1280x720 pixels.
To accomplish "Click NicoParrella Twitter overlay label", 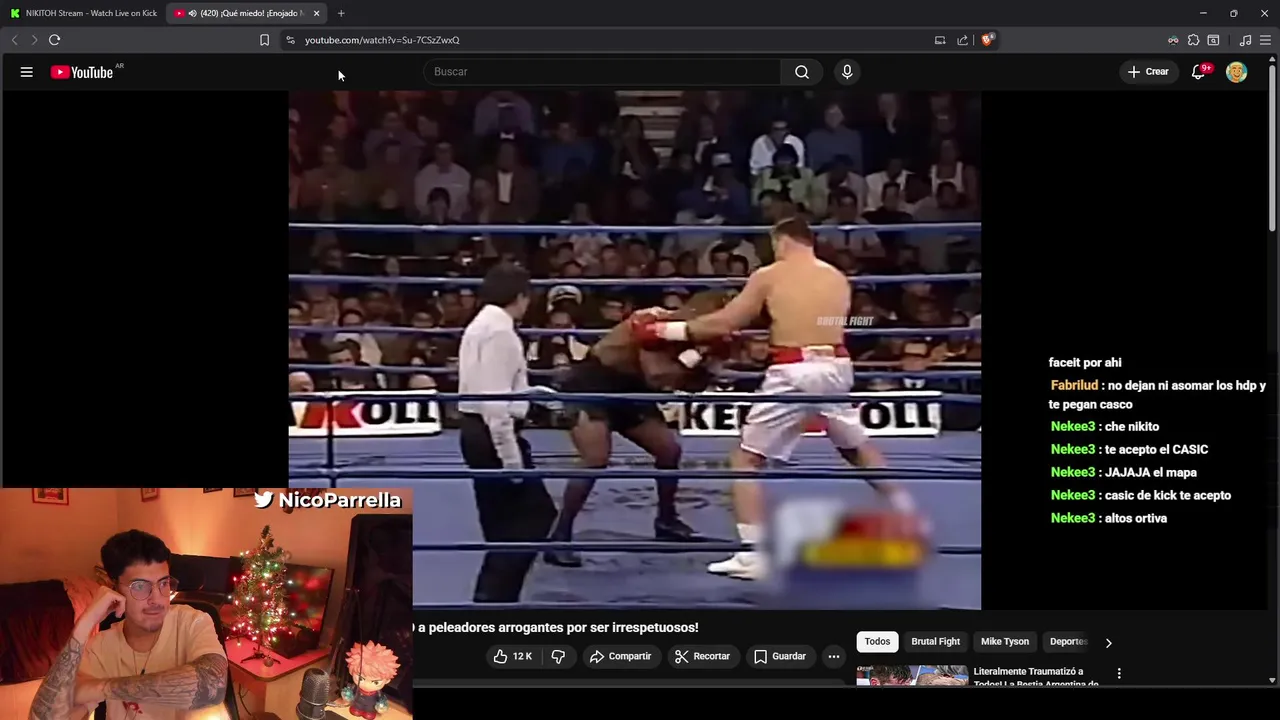I will [x=327, y=500].
